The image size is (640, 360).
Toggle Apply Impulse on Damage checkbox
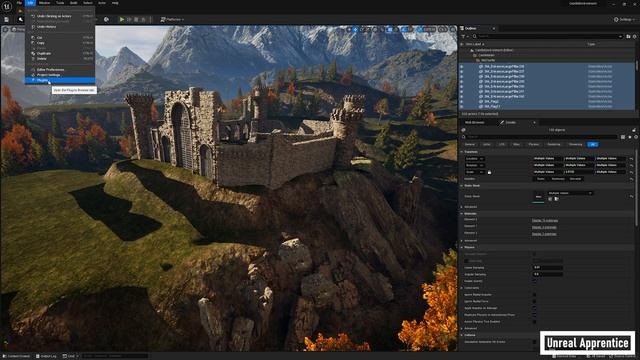534,308
